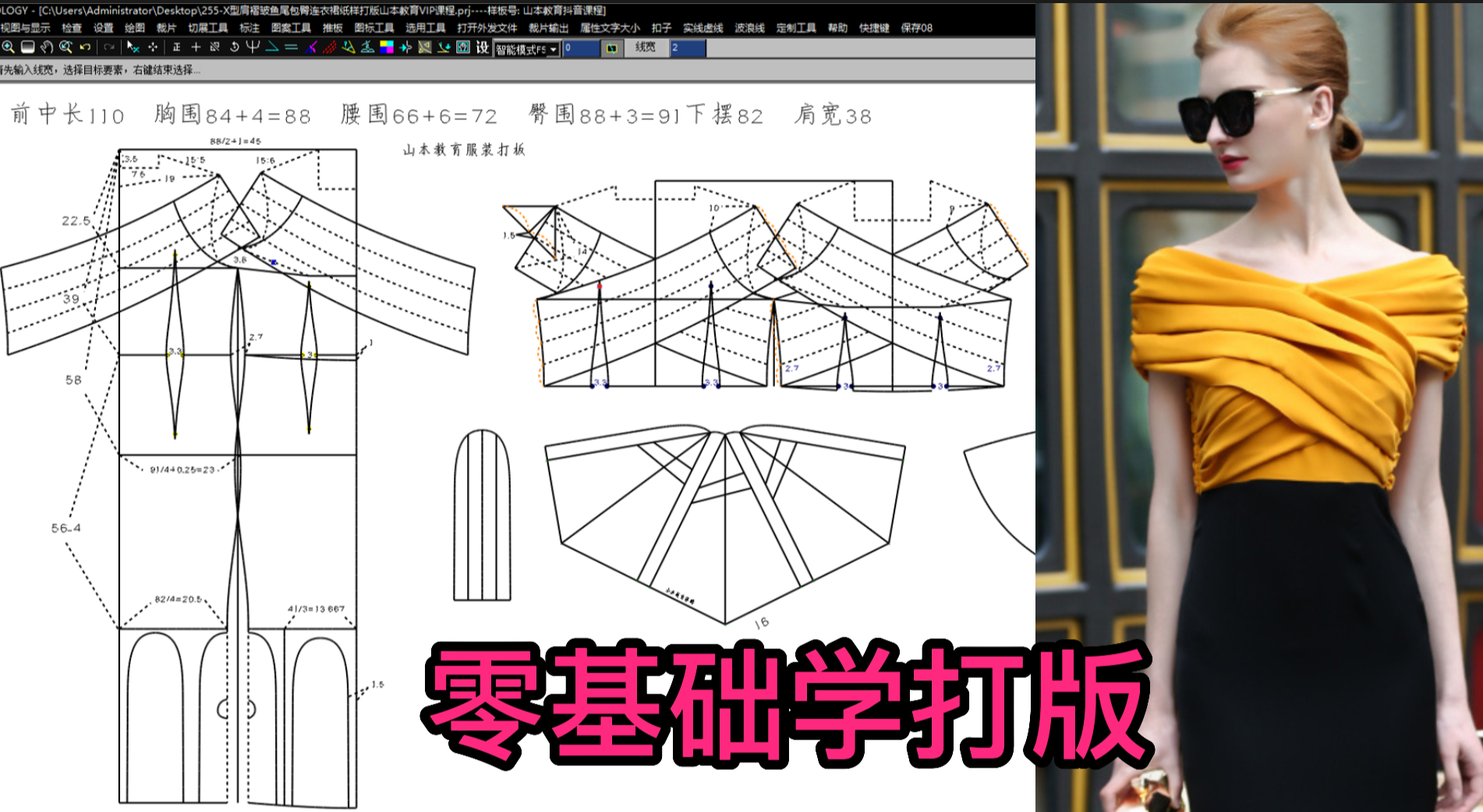Open the 选用工具 menu

pyautogui.click(x=426, y=27)
